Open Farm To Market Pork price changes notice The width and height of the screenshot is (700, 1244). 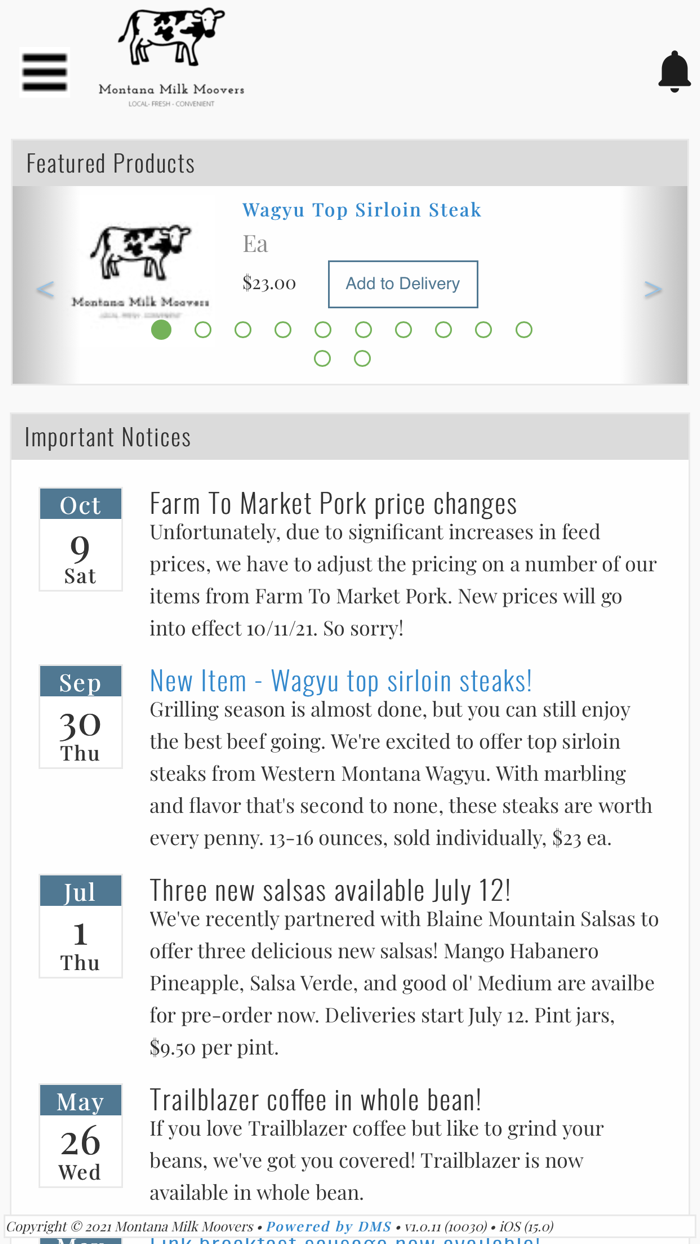point(333,502)
